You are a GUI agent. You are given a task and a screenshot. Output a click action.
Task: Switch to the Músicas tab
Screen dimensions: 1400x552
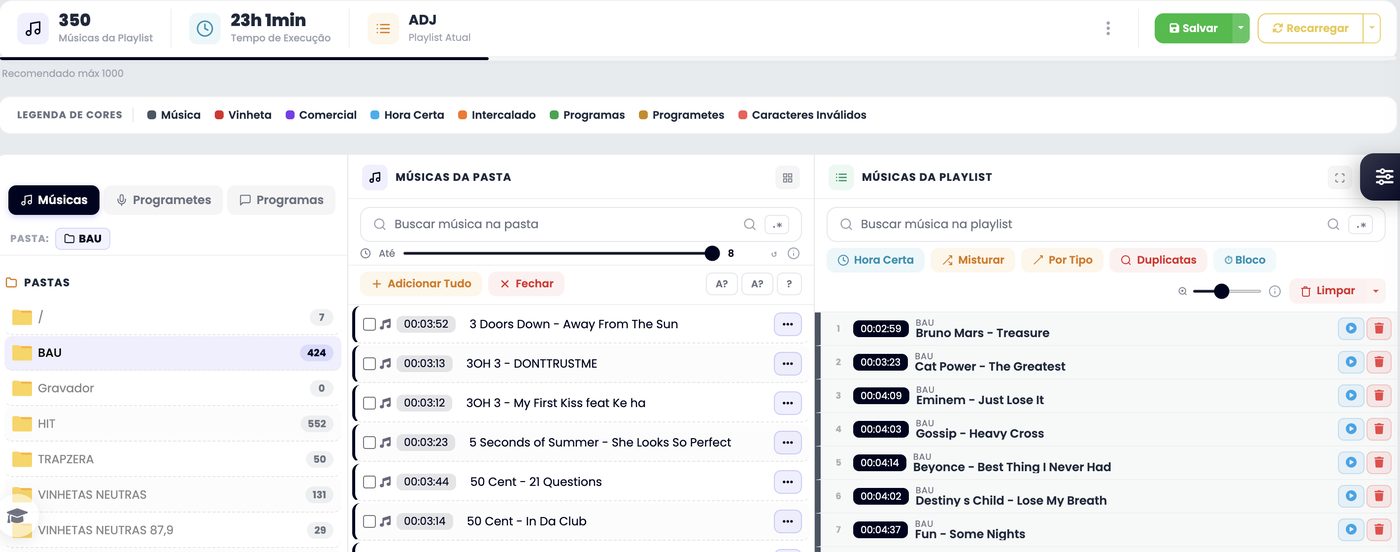tap(54, 200)
